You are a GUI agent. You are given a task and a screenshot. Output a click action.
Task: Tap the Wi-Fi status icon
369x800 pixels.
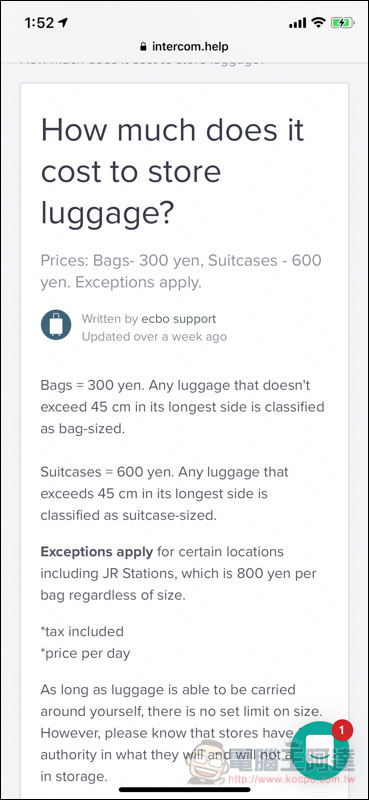[318, 22]
